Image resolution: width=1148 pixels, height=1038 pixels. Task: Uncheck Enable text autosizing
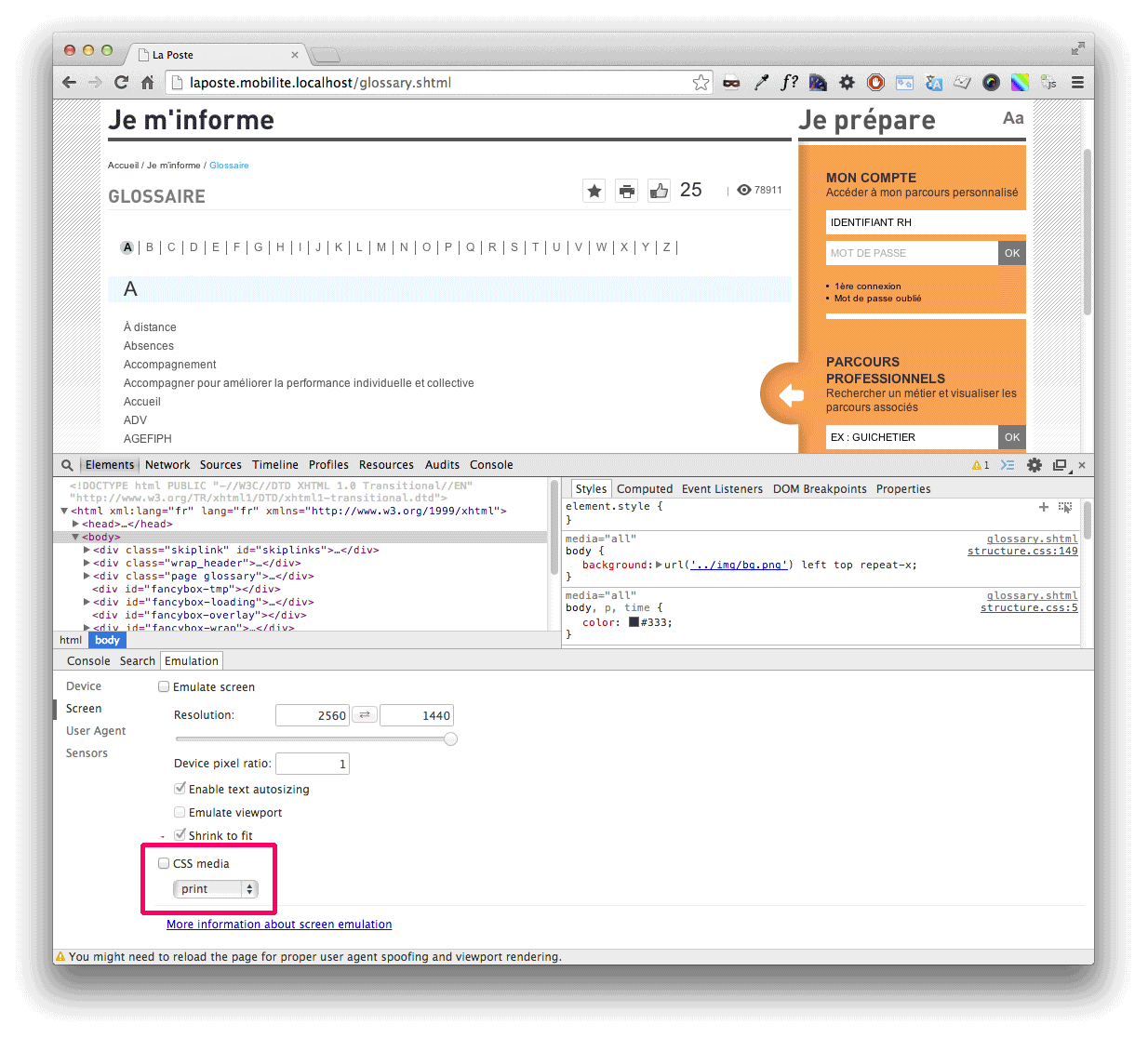click(x=180, y=788)
